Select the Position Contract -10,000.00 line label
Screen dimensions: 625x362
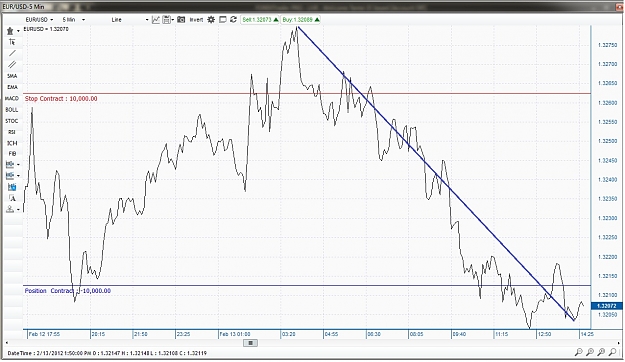pyautogui.click(x=68, y=291)
